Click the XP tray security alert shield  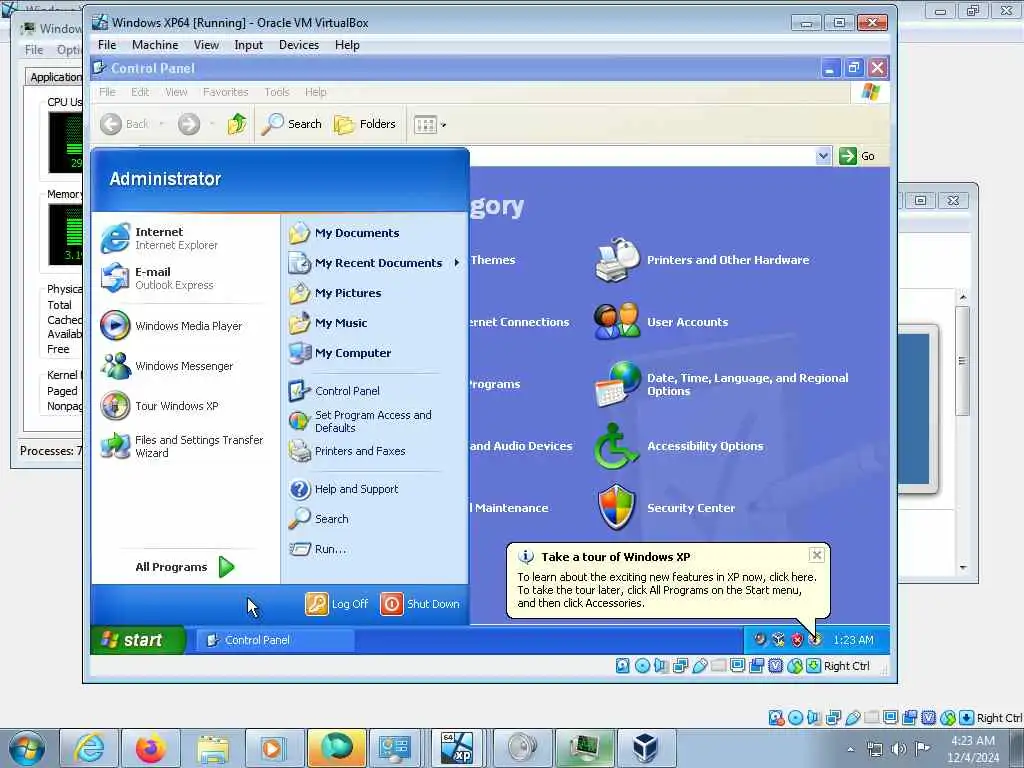pos(797,640)
